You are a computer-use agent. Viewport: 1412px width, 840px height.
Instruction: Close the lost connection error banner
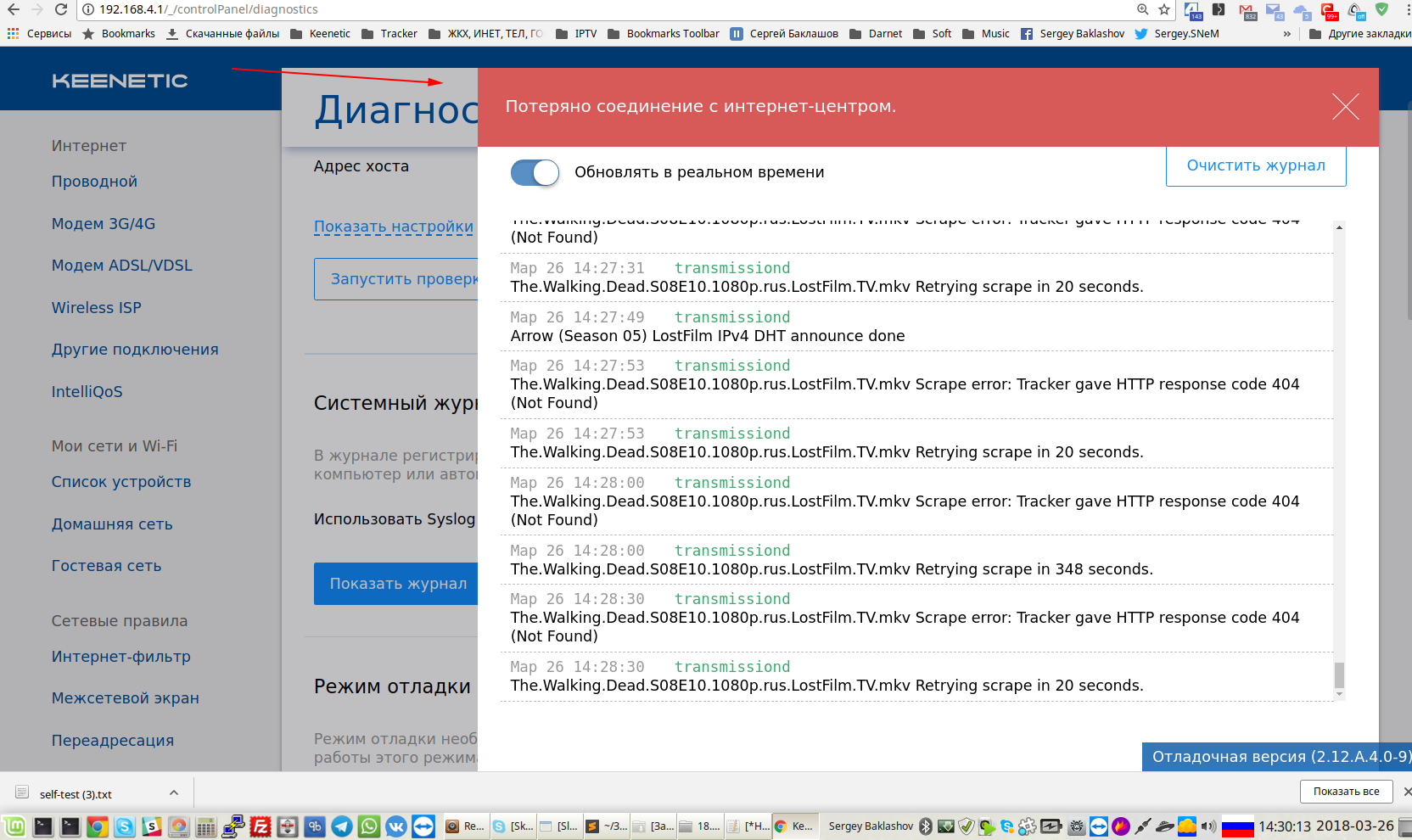(x=1345, y=106)
